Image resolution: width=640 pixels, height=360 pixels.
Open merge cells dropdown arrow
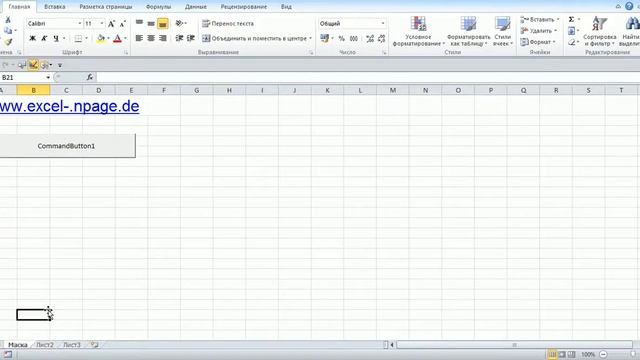[x=311, y=38]
